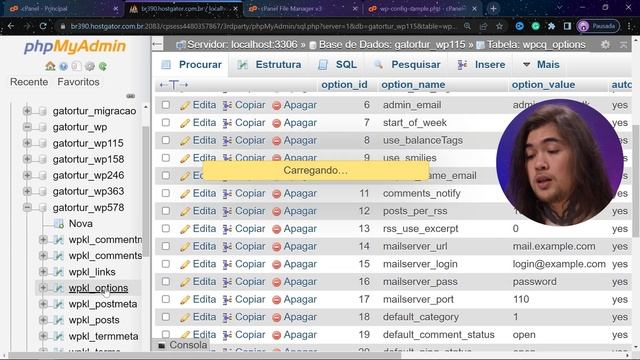This screenshot has width=640, height=360.
Task: Expand the gatortur_wp363 database node
Action: pos(27,191)
